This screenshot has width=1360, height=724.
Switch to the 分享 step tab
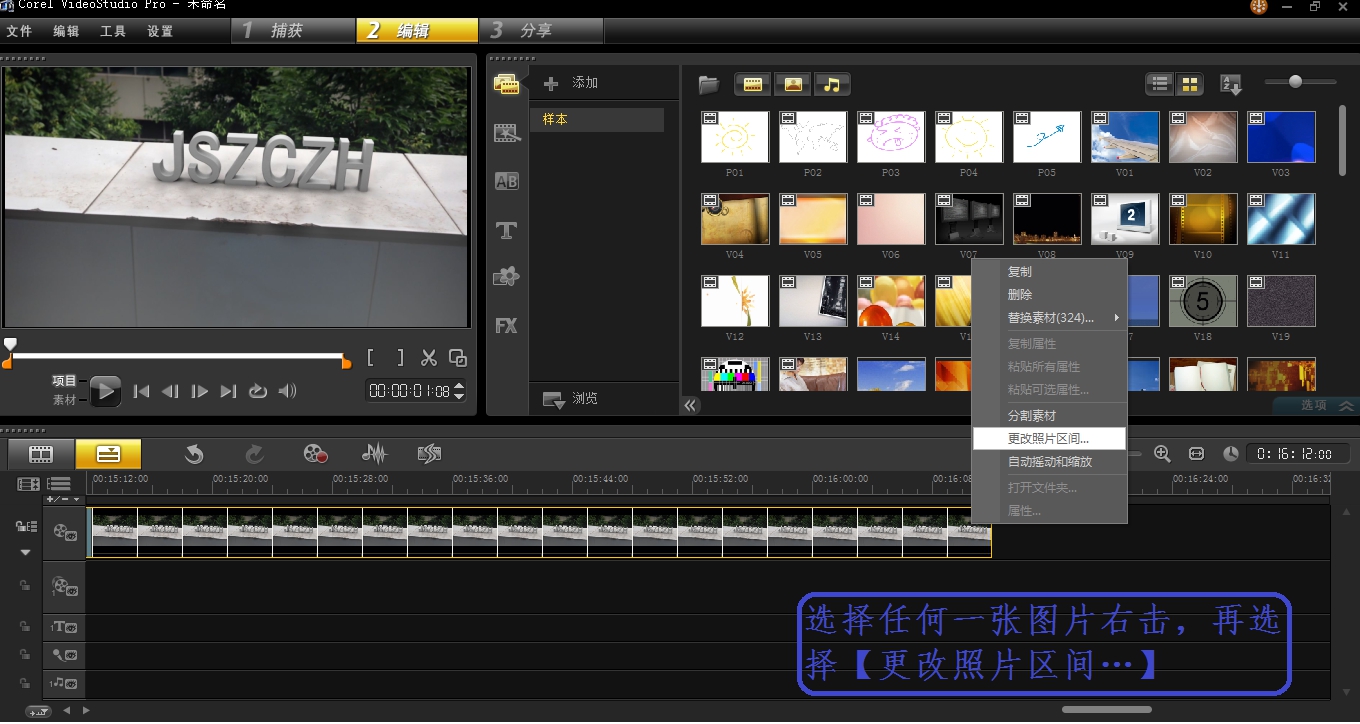click(541, 31)
